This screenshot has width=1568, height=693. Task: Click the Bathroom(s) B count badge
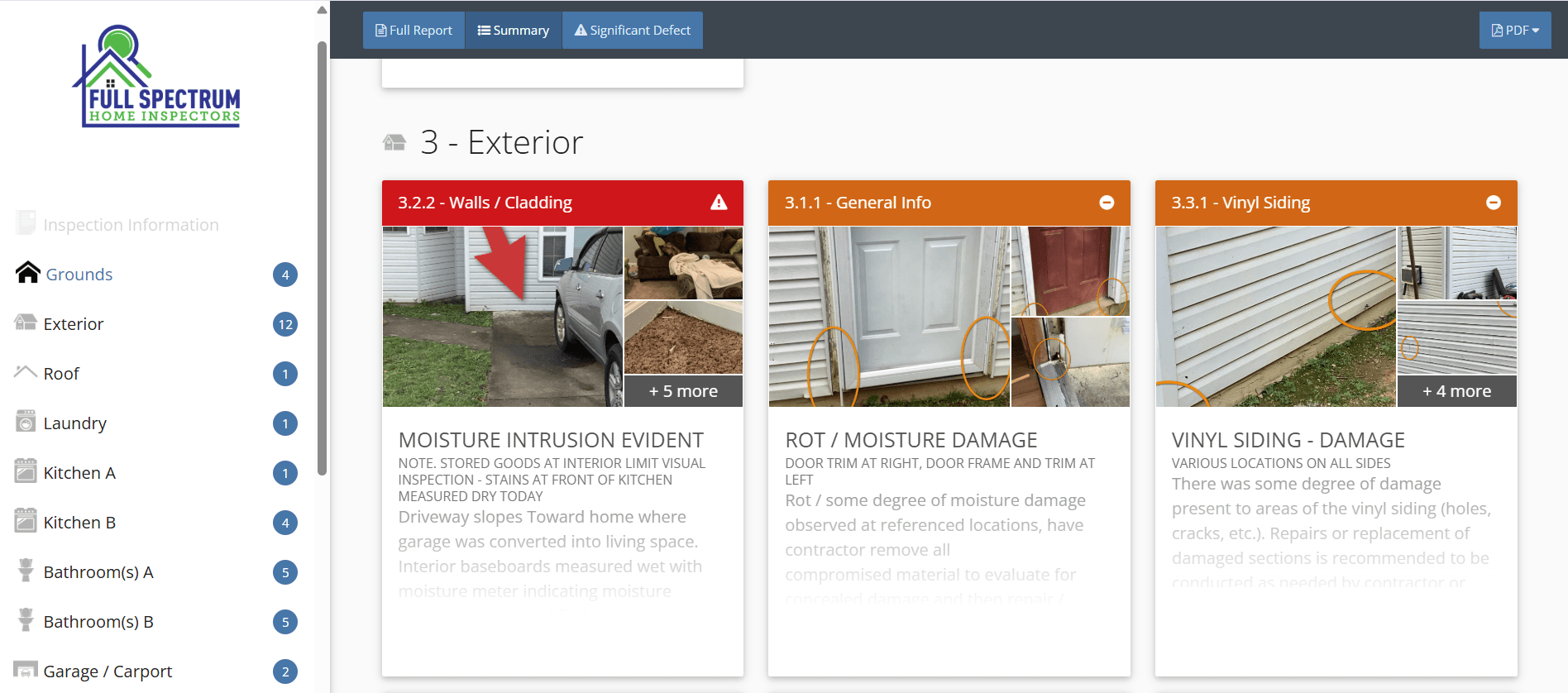(x=285, y=622)
